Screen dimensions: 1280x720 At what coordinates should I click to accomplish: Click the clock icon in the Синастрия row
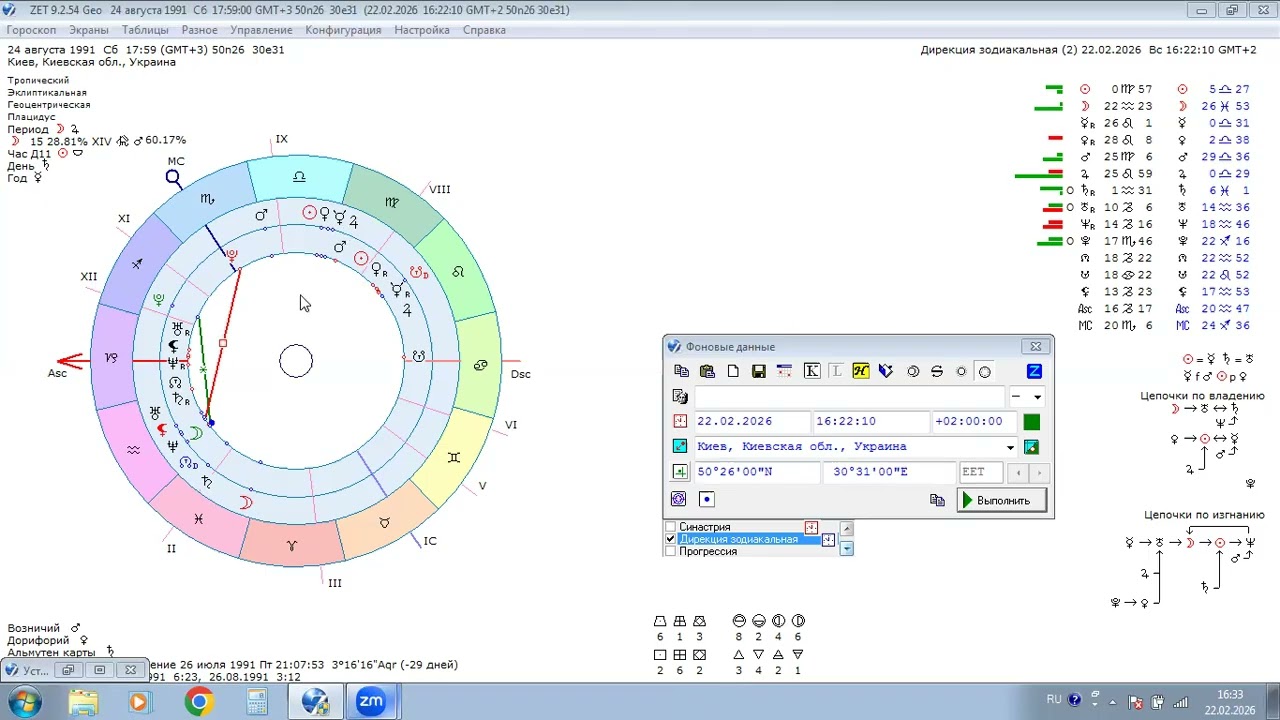pyautogui.click(x=812, y=527)
